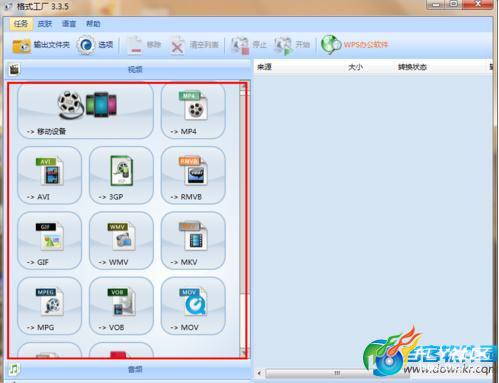Select the -> WMV format icon
The height and width of the screenshot is (383, 499).
(x=121, y=241)
